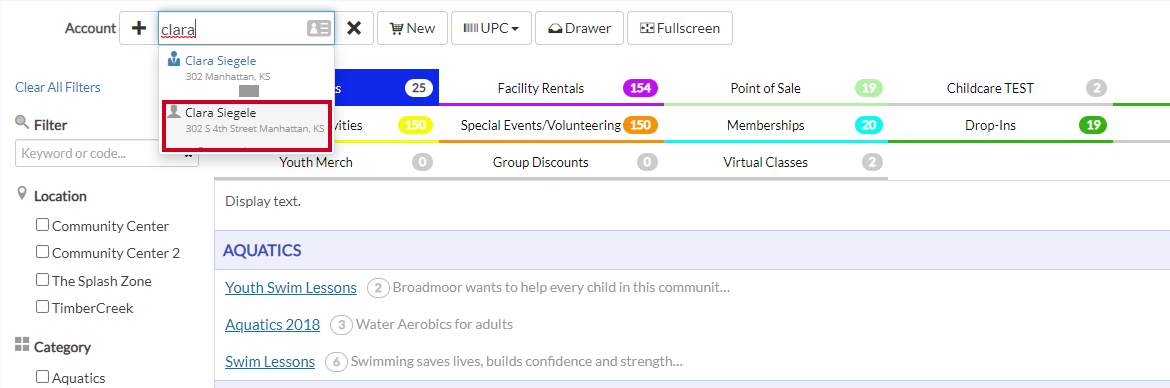Open the Youth Swim Lessons link
The image size is (1170, 388).
click(x=291, y=287)
